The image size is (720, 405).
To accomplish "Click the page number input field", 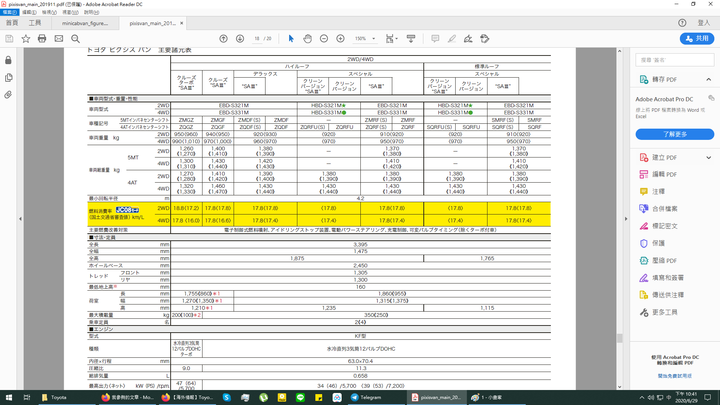I will tap(257, 39).
